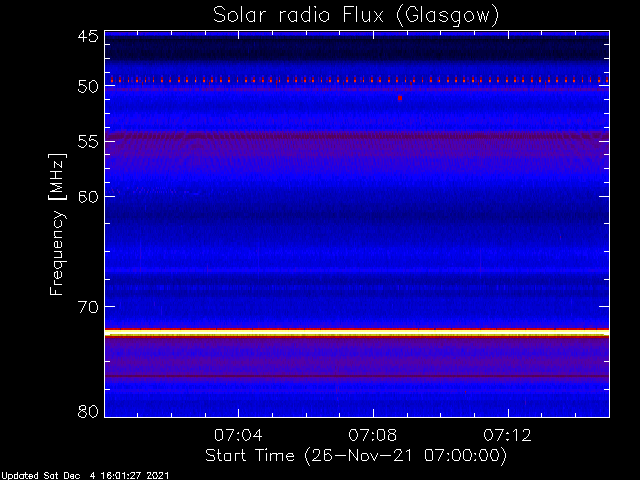Click the 70 frequency tick label
Screen dimensions: 640x480
[x=88, y=307]
